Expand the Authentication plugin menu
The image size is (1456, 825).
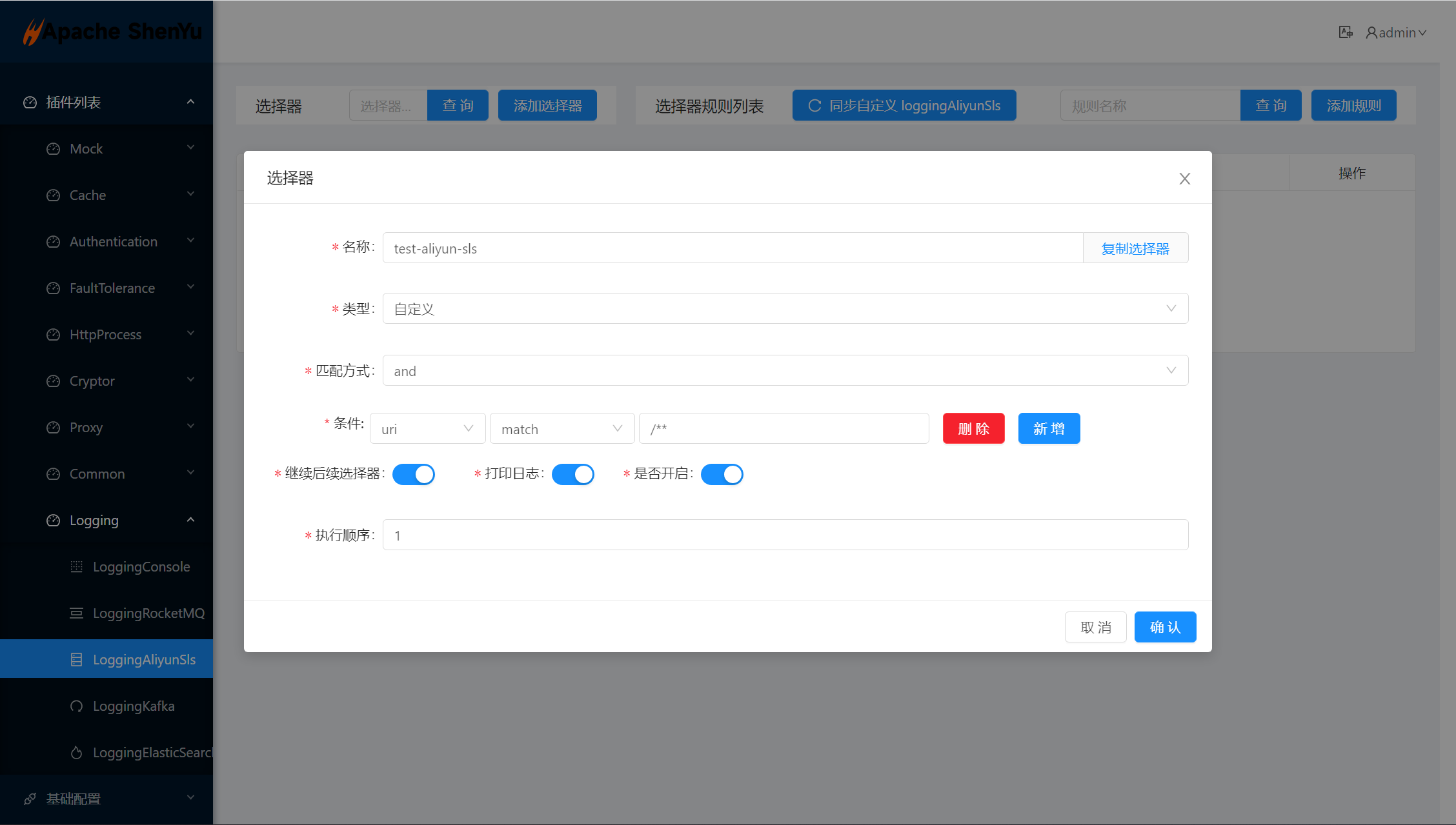(114, 241)
